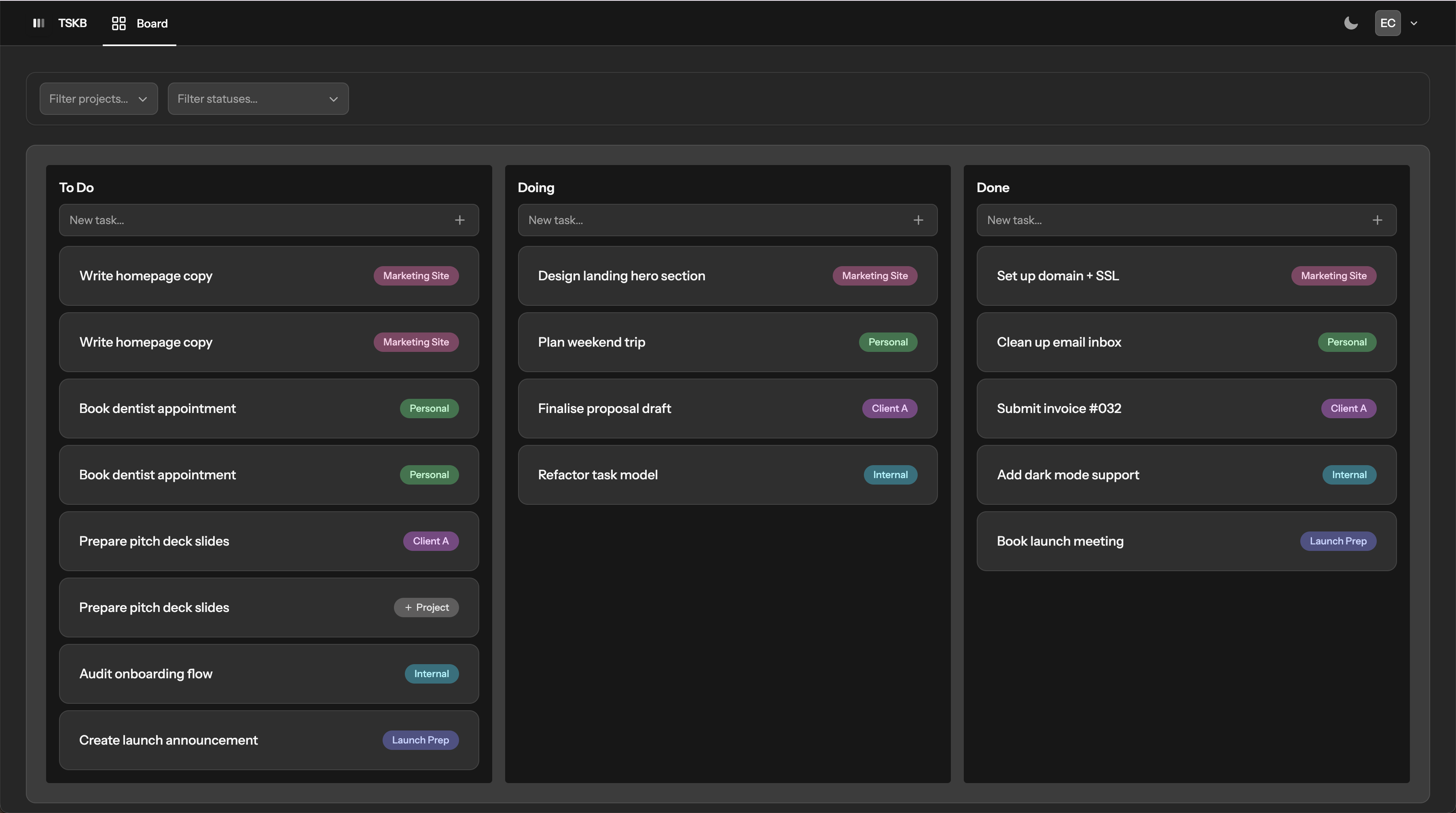This screenshot has height=813, width=1456.
Task: Select the Done column heading
Action: [x=993, y=188]
